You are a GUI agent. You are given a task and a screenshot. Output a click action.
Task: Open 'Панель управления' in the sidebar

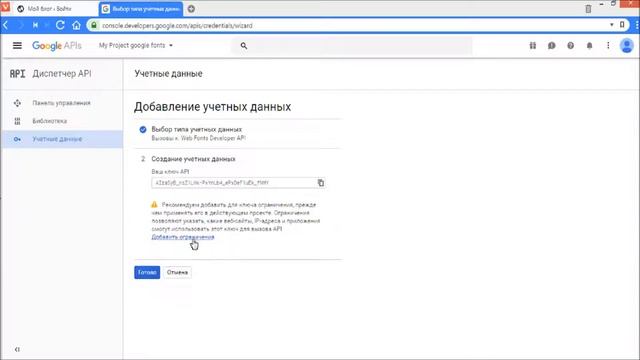[x=62, y=103]
